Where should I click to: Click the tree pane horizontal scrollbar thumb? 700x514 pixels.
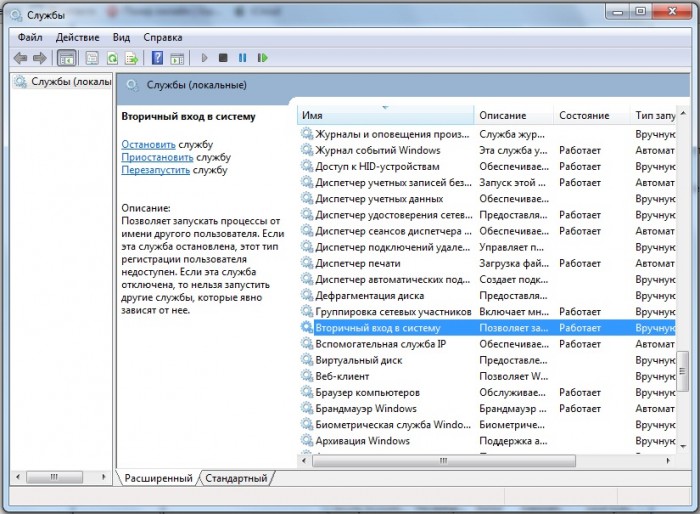tap(54, 476)
